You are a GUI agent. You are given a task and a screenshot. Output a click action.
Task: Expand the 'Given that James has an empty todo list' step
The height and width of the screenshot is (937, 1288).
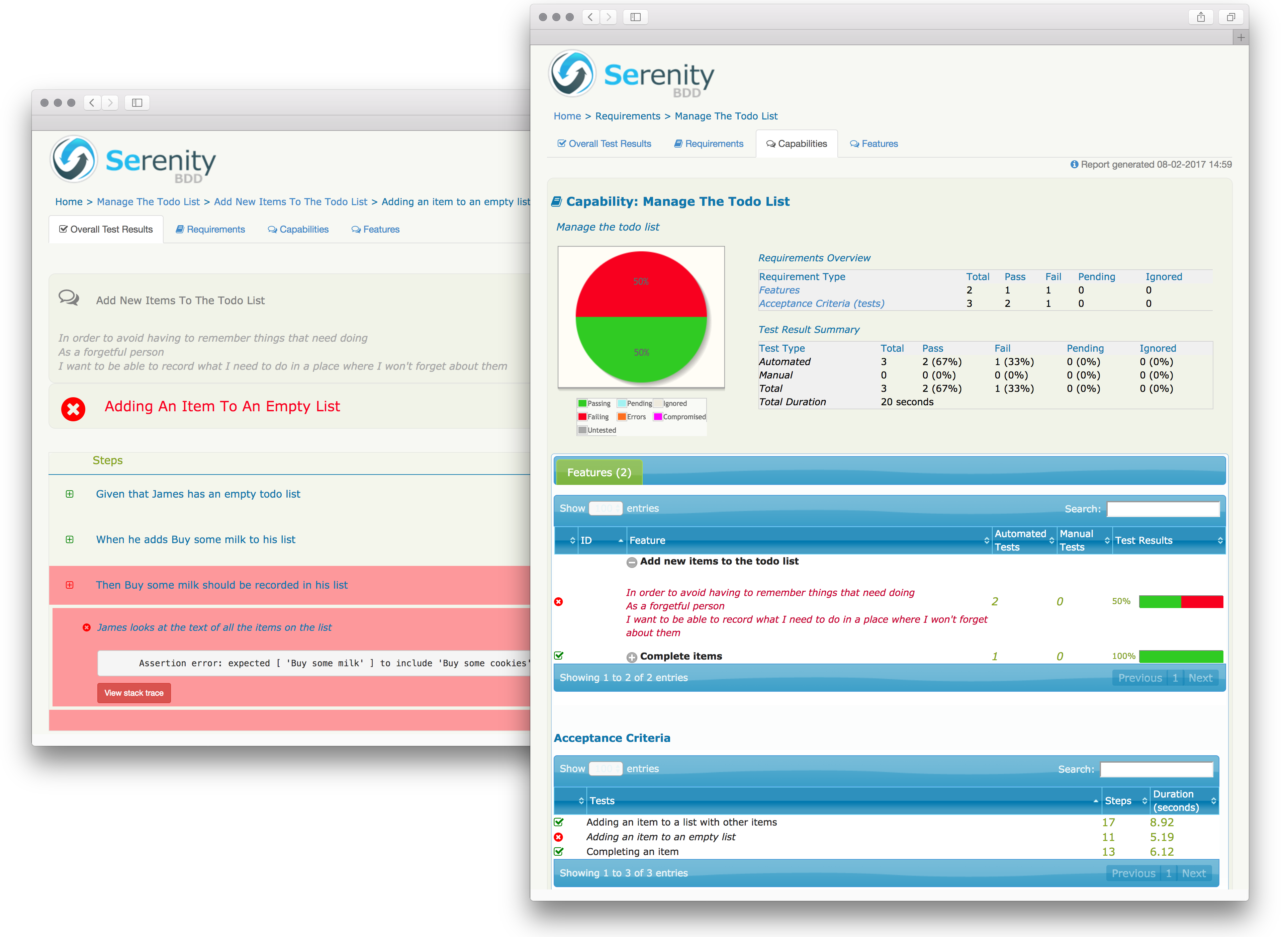point(70,494)
